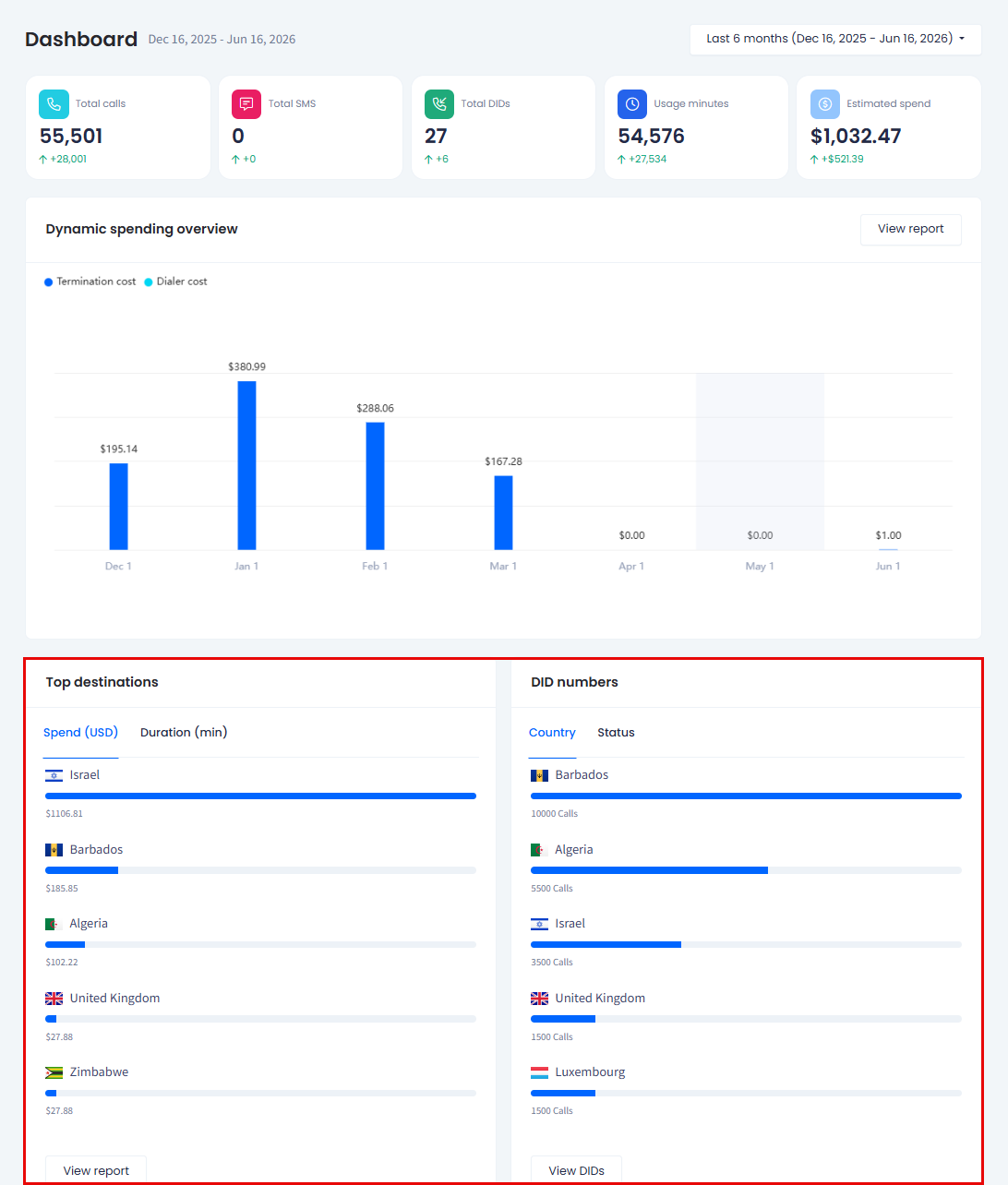Screen dimensions: 1008x1185
Task: Click the Usage minutes value 54,576
Action: (x=652, y=137)
